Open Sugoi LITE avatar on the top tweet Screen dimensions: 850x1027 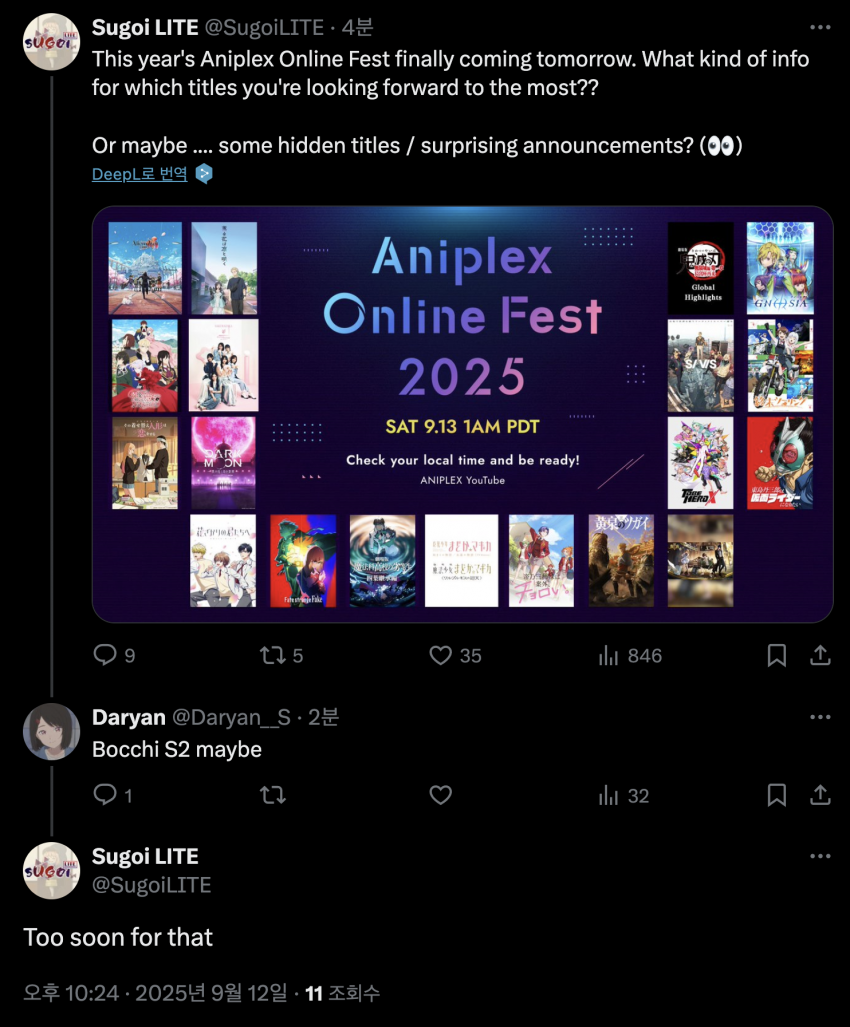tap(51, 41)
